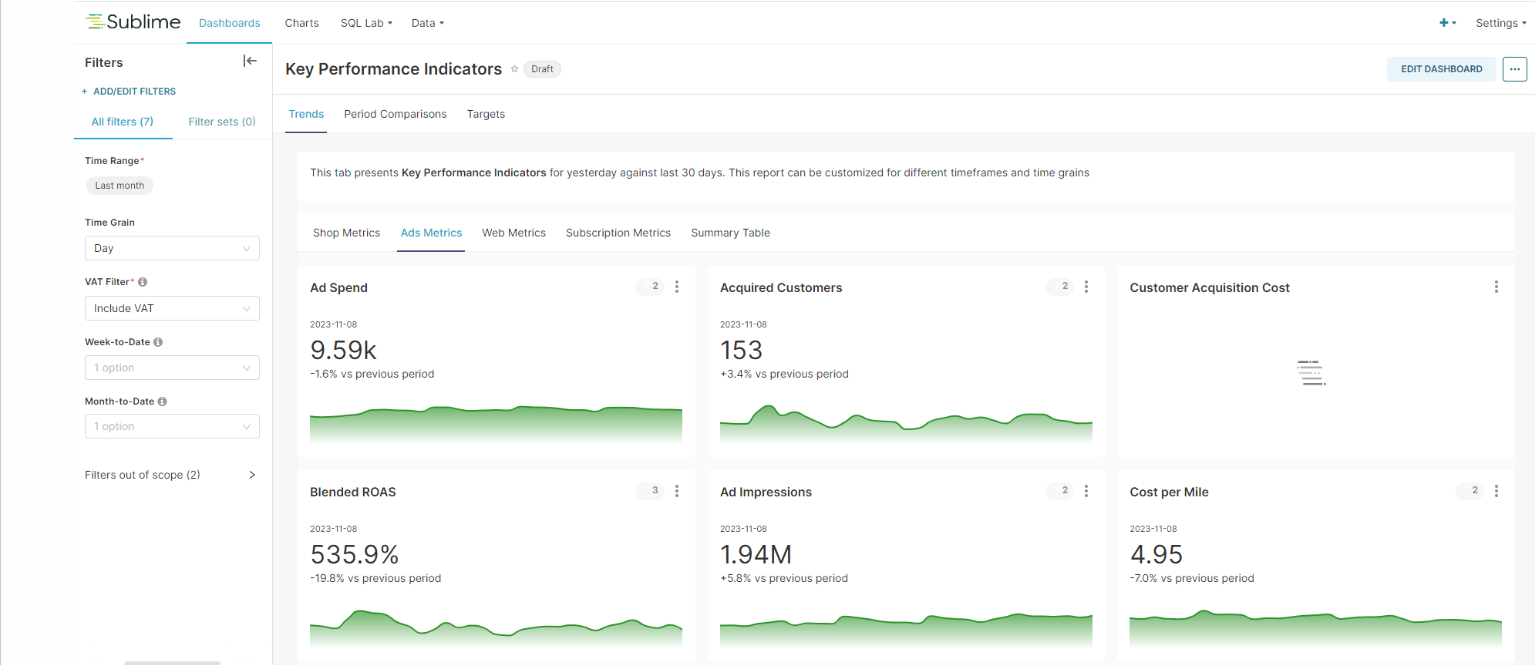Screen dimensions: 1535x665
Task: Show Week-to-Date info tooltip icon
Action: click(158, 342)
